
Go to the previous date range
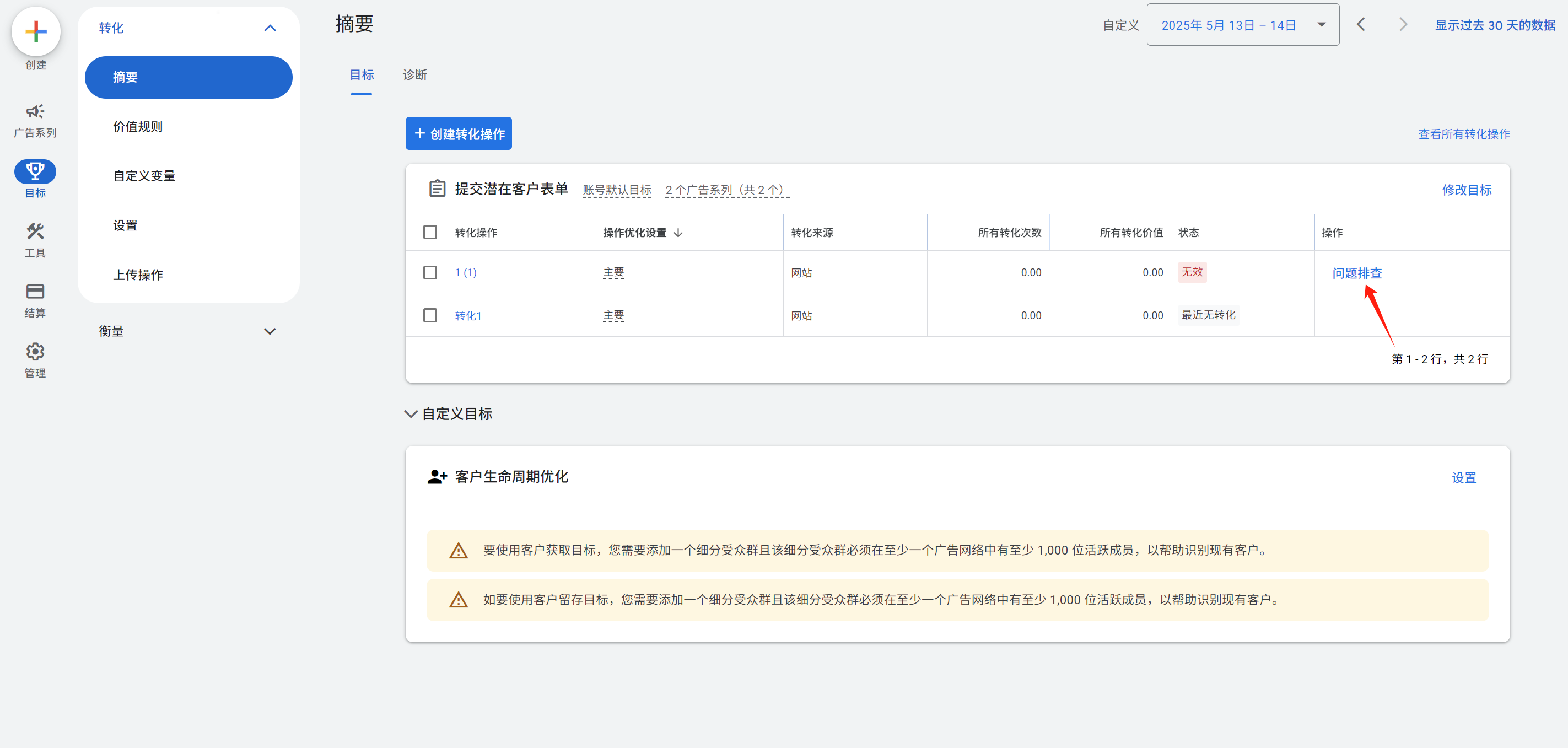click(1361, 24)
